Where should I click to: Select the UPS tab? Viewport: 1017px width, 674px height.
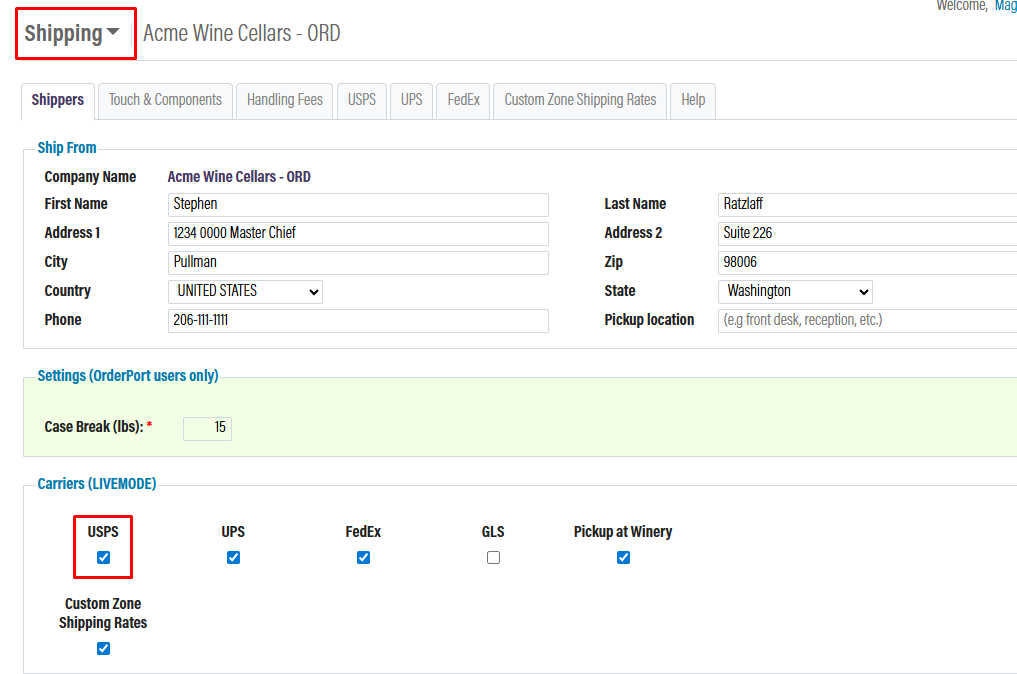coord(411,100)
